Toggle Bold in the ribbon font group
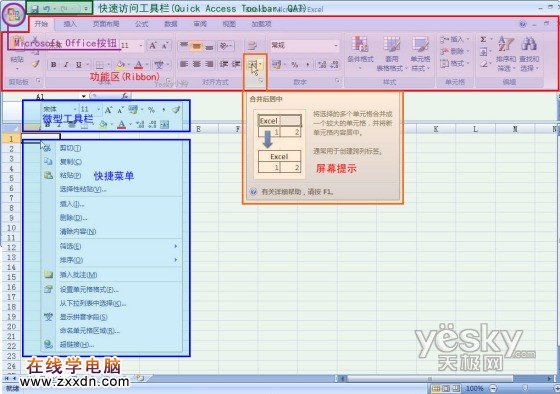The width and height of the screenshot is (560, 394). 54,65
